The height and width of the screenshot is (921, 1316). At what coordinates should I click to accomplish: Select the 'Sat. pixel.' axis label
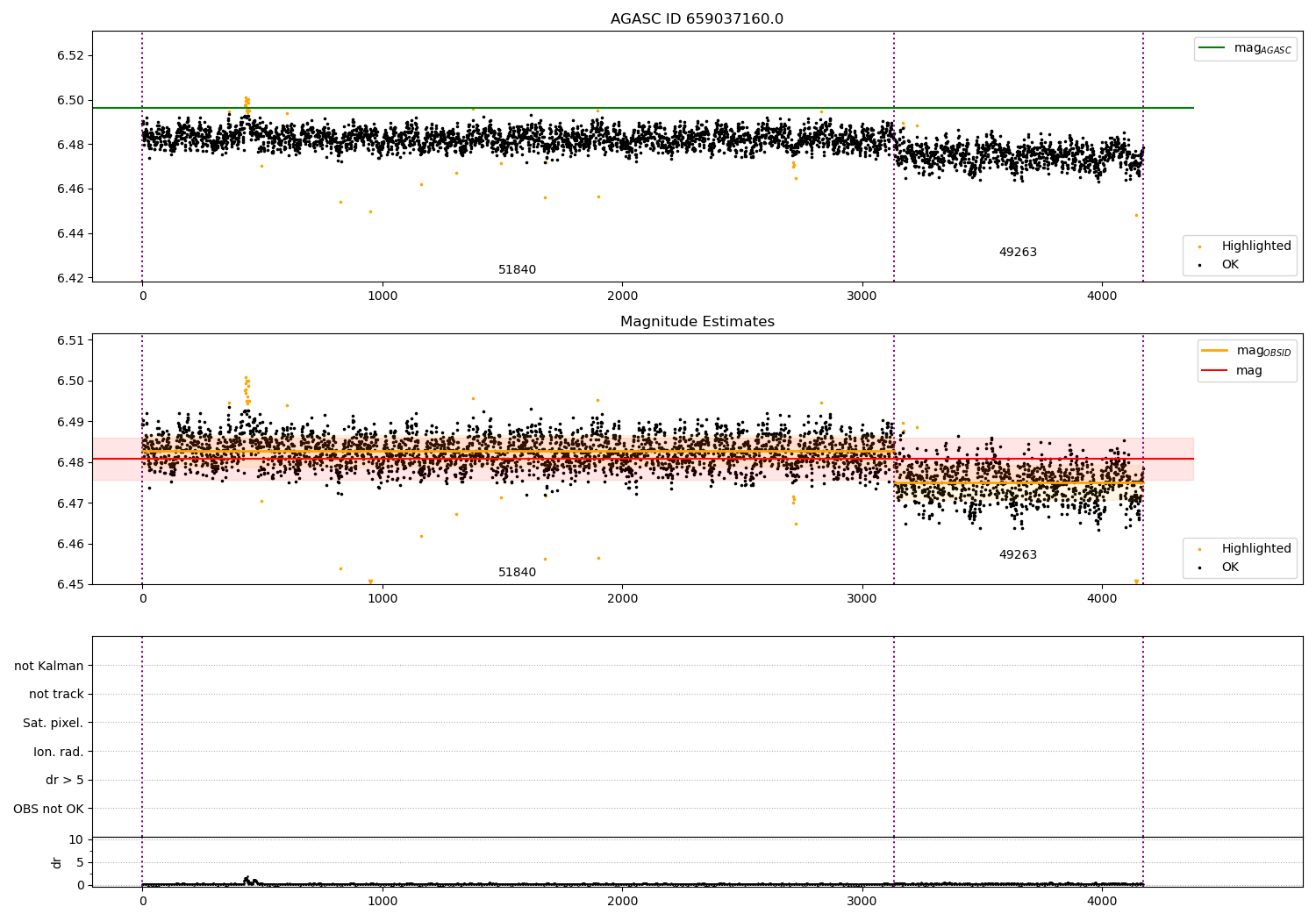click(53, 724)
